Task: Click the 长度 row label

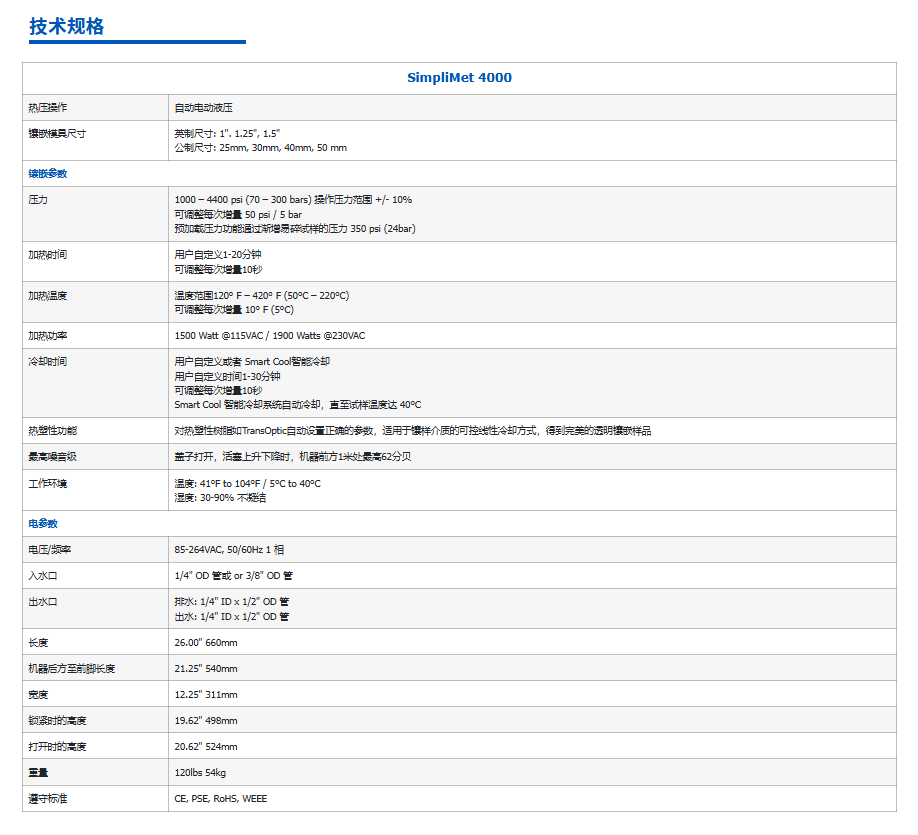Action: tap(38, 643)
